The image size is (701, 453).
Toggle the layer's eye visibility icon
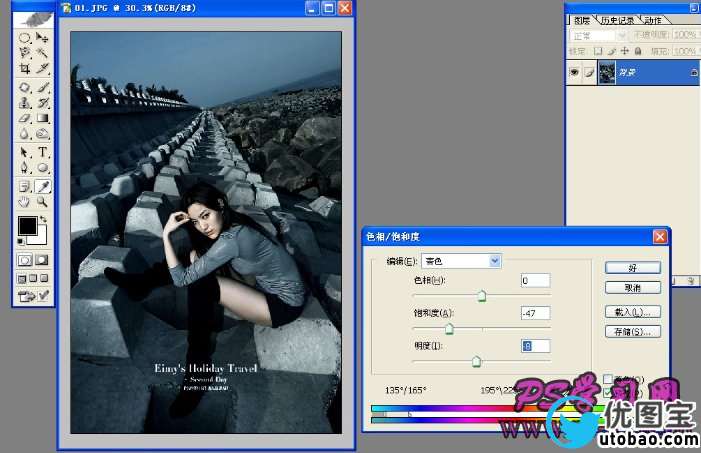pos(574,72)
